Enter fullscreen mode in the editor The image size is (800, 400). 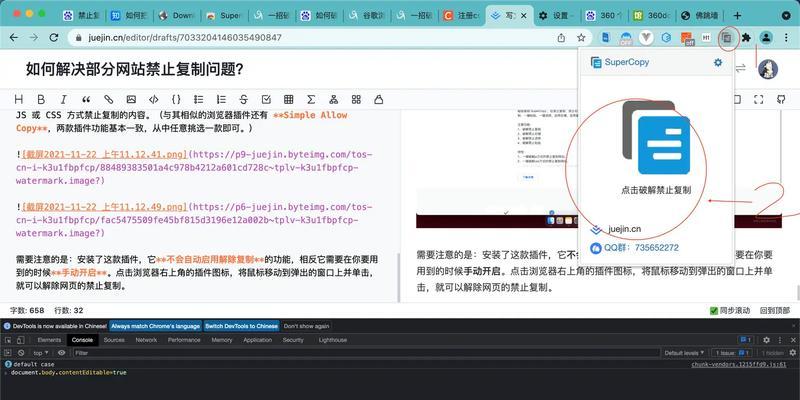tap(759, 99)
